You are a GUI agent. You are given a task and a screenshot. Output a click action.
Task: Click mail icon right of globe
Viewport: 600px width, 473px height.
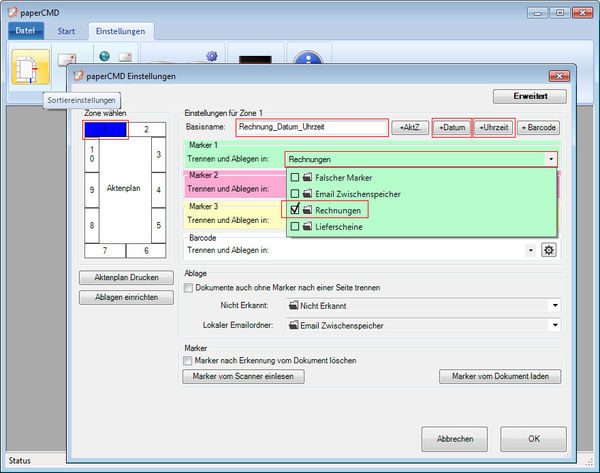coord(125,57)
